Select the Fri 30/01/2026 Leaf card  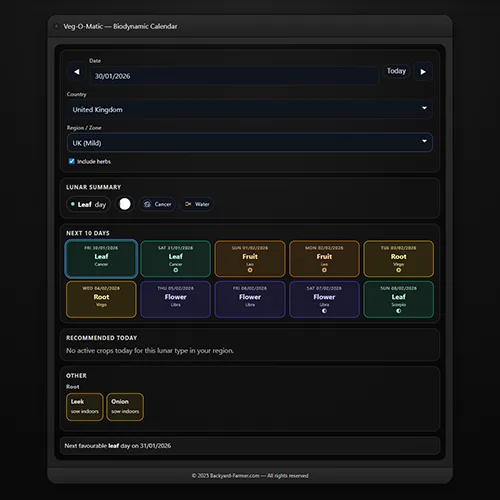[x=101, y=259]
